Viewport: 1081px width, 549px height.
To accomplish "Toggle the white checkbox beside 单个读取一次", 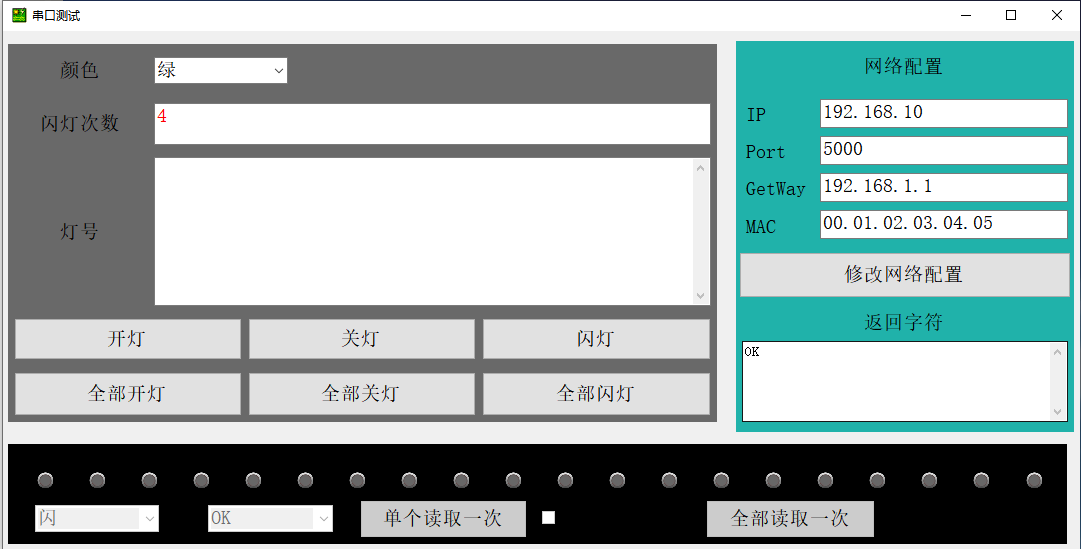I will (549, 517).
